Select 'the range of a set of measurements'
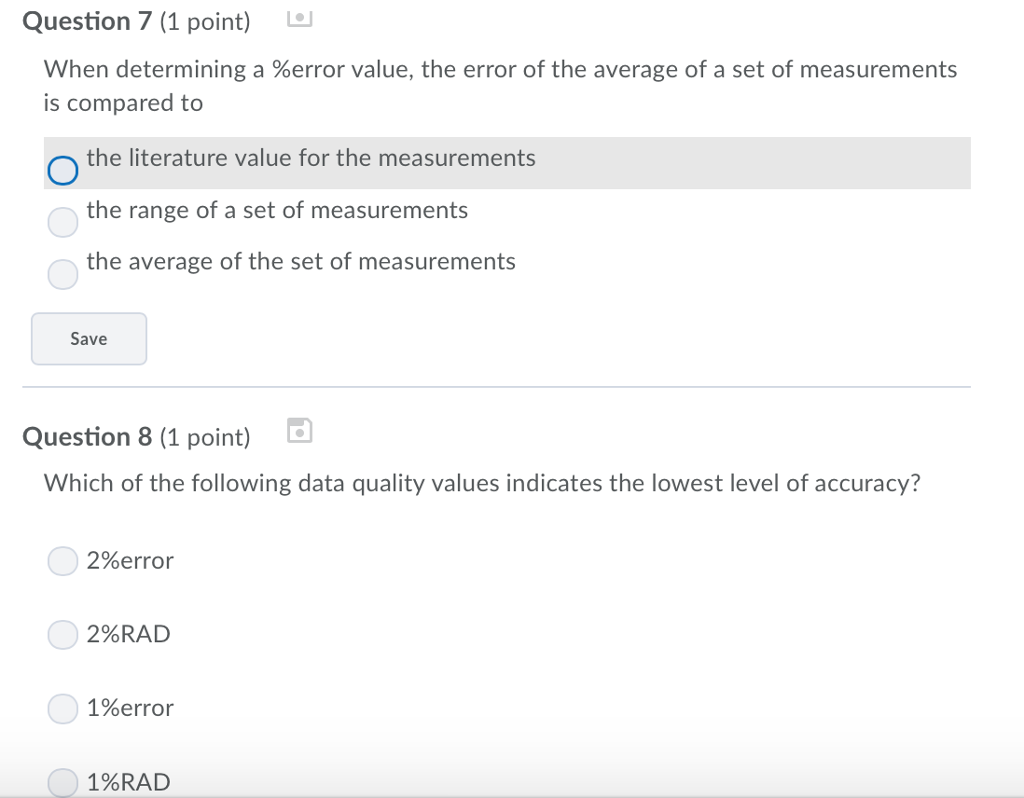Screen dimensions: 1024x798 [x=62, y=222]
